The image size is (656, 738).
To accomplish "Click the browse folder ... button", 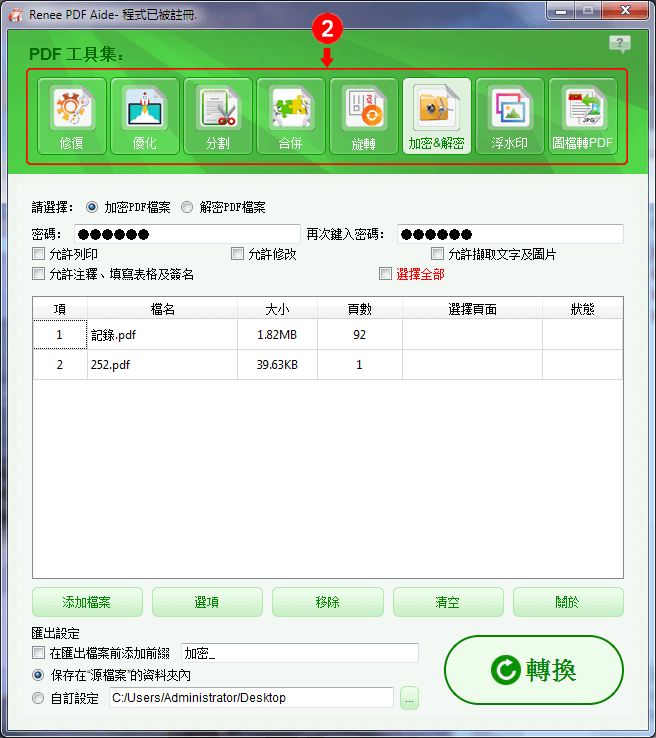I will click(x=409, y=698).
